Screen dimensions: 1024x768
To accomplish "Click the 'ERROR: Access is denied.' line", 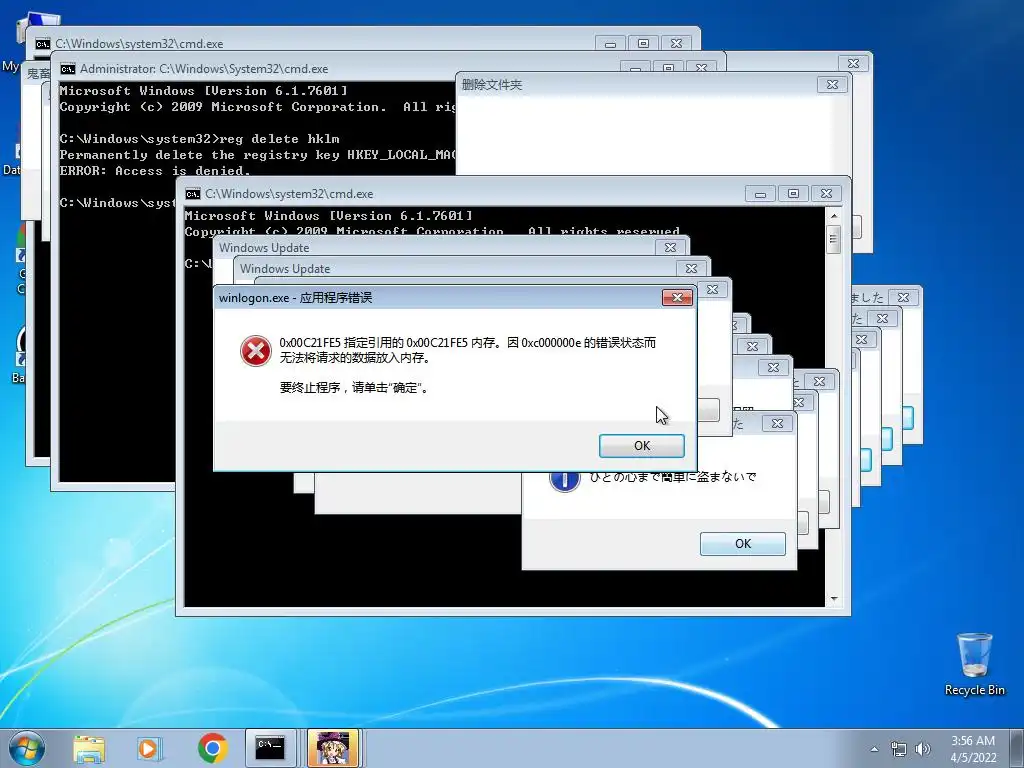I will tap(155, 171).
